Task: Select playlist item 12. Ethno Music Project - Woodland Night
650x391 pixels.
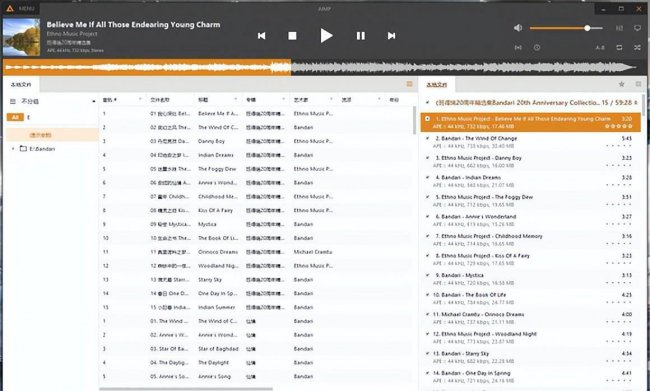Action: tap(531, 338)
